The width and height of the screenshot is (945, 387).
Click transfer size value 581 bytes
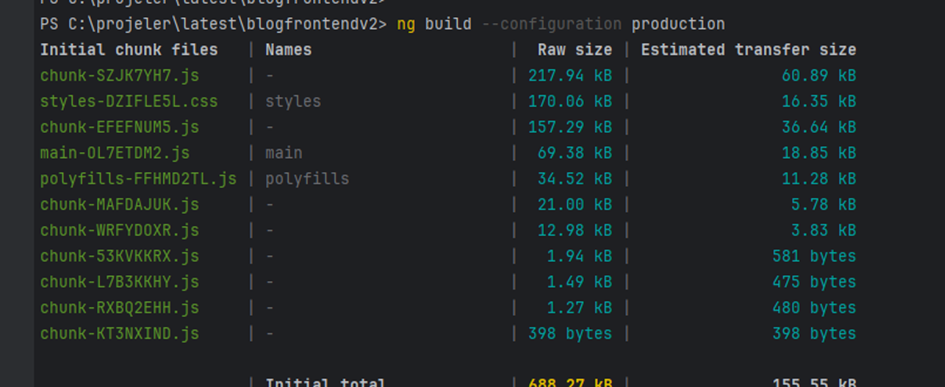point(814,257)
